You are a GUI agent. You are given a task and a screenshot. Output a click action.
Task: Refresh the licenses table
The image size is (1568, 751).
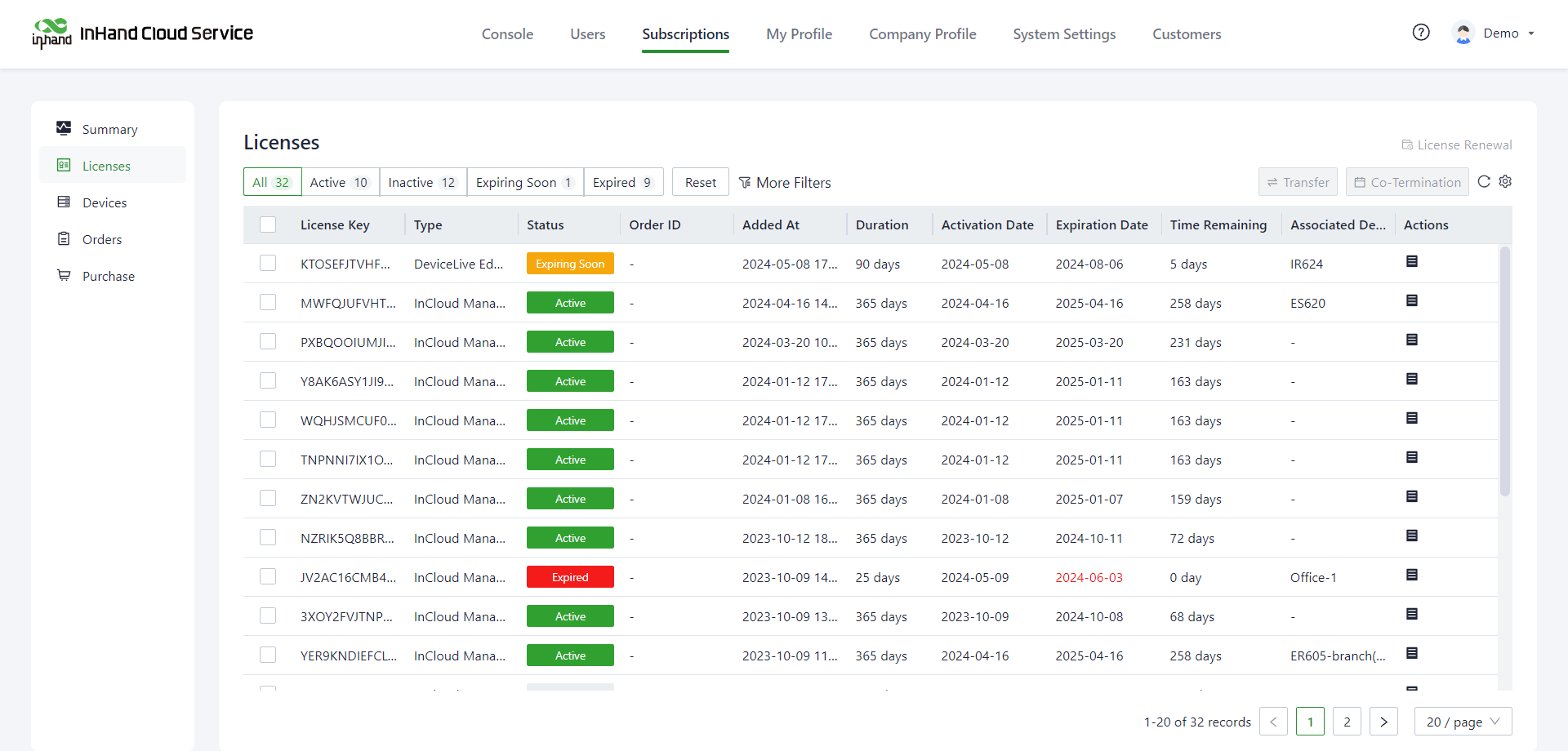pos(1484,182)
